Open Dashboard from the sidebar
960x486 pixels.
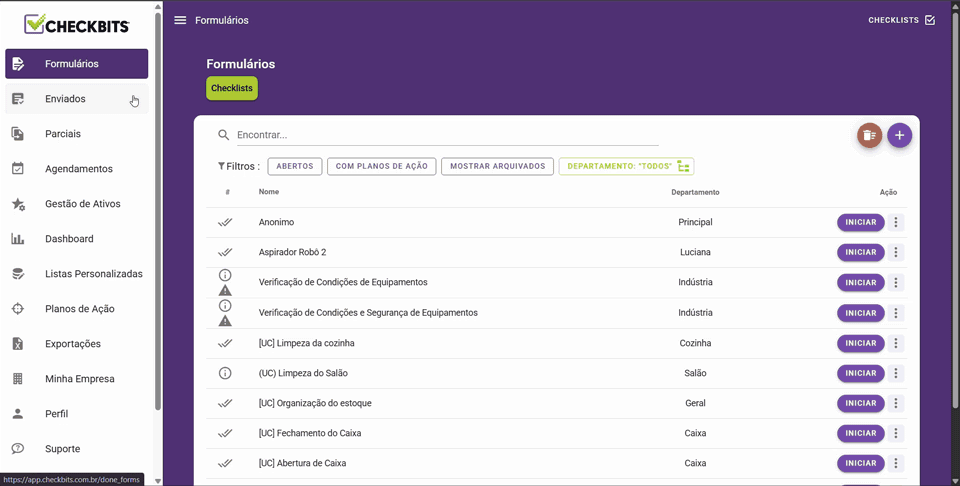(x=69, y=239)
